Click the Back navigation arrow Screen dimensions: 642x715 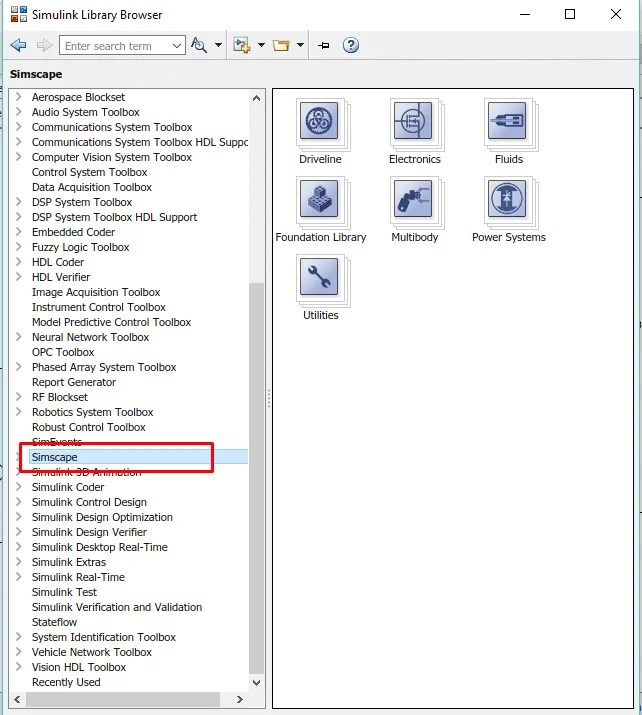click(x=19, y=45)
